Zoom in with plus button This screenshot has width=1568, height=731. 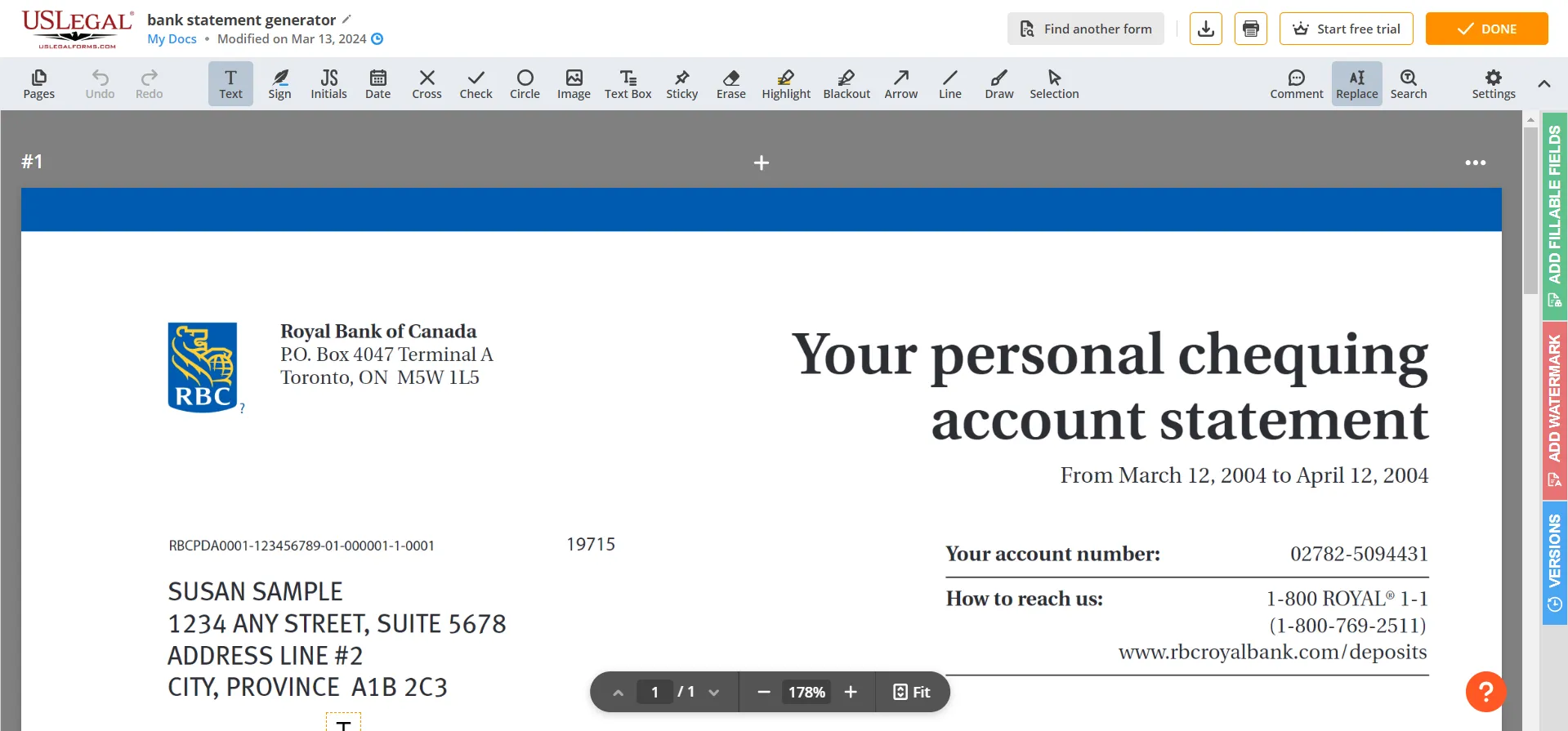click(x=851, y=693)
